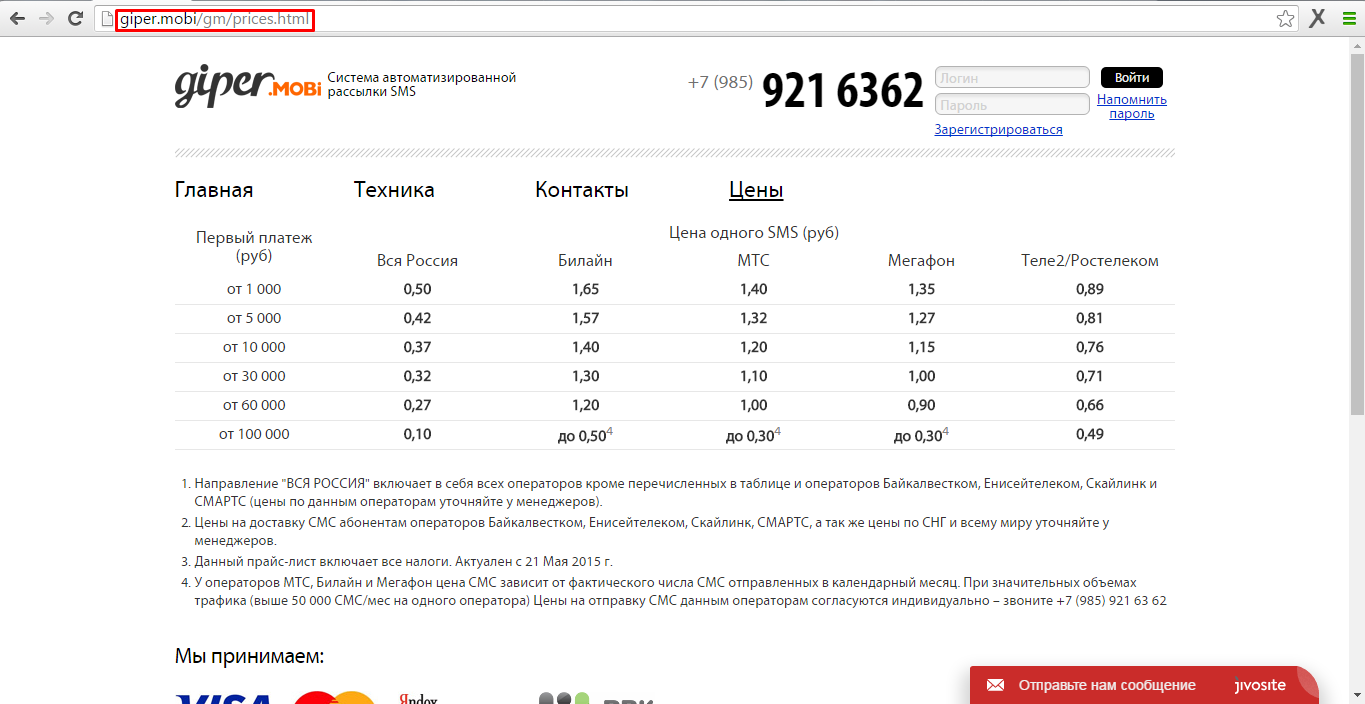1365x704 pixels.
Task: Click the envelope icon in chat widget
Action: click(x=995, y=685)
